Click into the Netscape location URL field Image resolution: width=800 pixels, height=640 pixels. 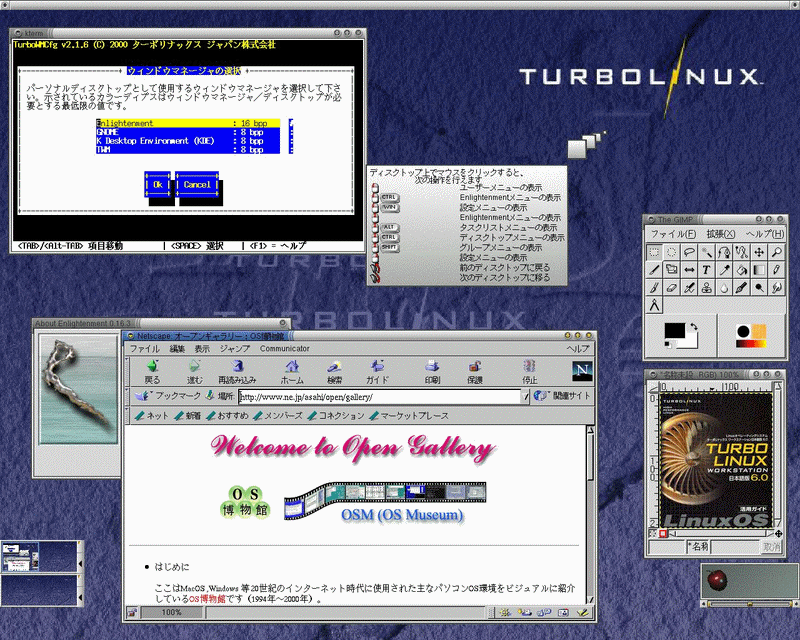(x=380, y=397)
